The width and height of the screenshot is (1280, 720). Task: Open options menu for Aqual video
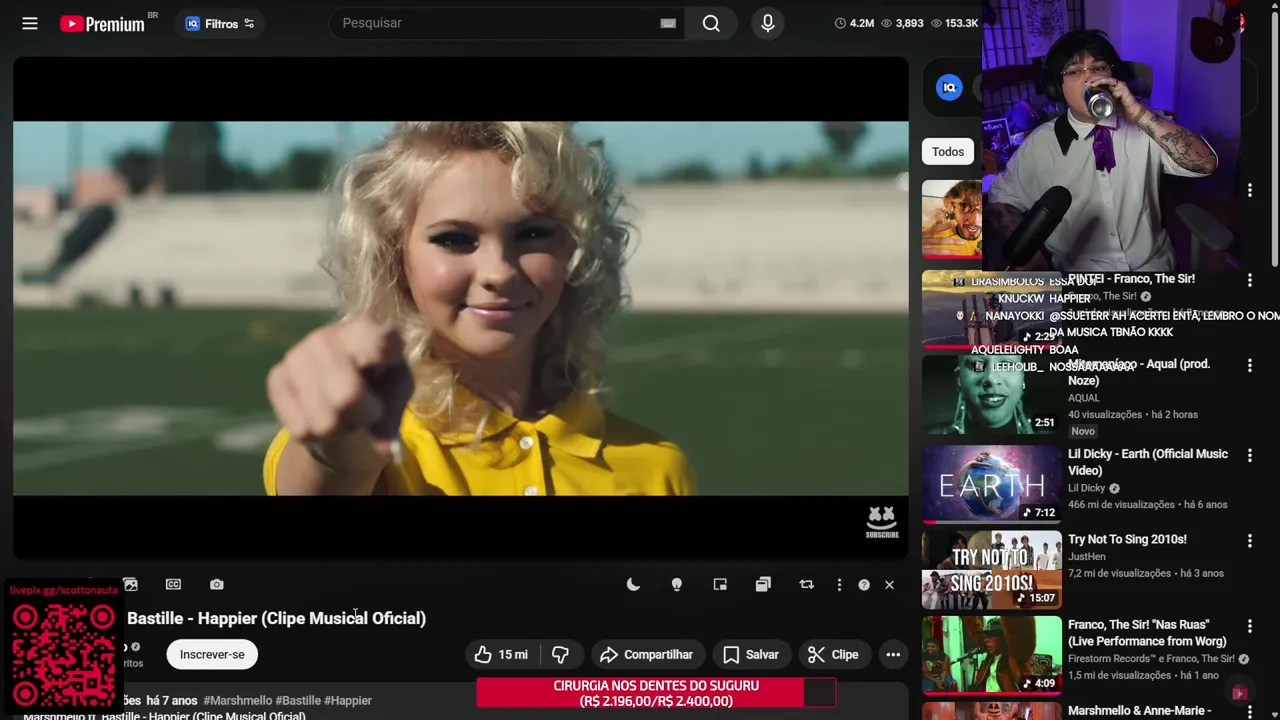pyautogui.click(x=1249, y=366)
